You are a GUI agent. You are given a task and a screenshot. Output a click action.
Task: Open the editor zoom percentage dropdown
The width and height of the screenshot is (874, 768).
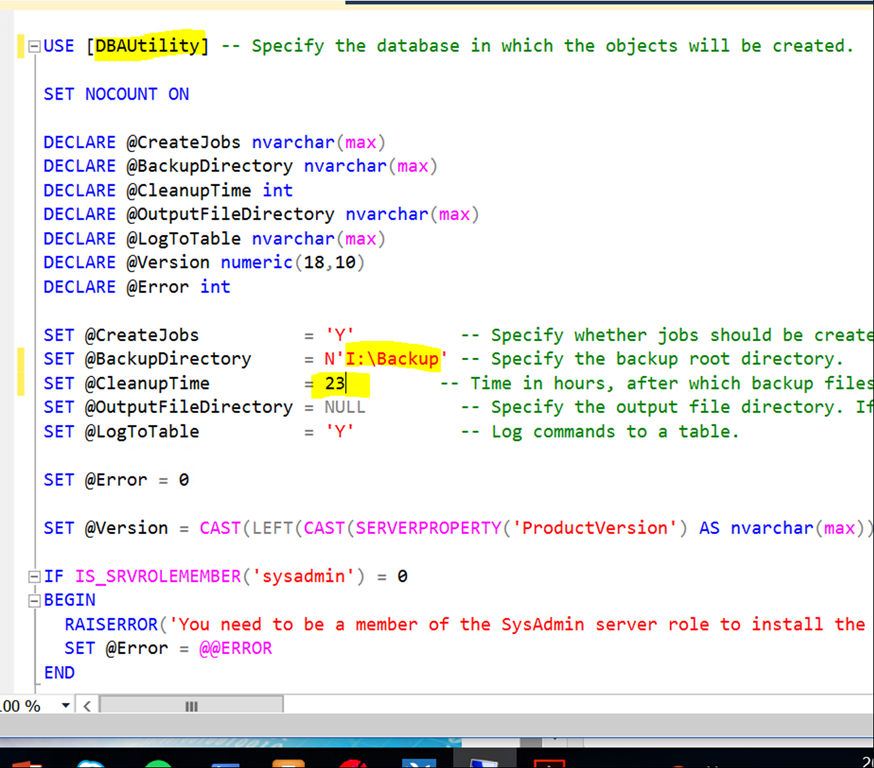(x=66, y=706)
